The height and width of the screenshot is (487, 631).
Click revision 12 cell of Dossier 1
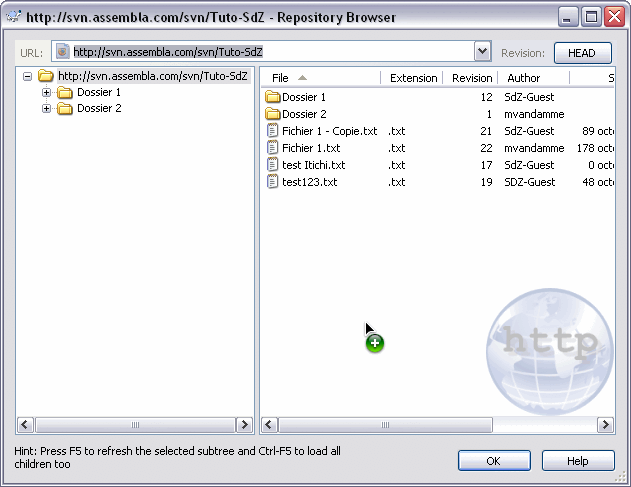[x=486, y=97]
